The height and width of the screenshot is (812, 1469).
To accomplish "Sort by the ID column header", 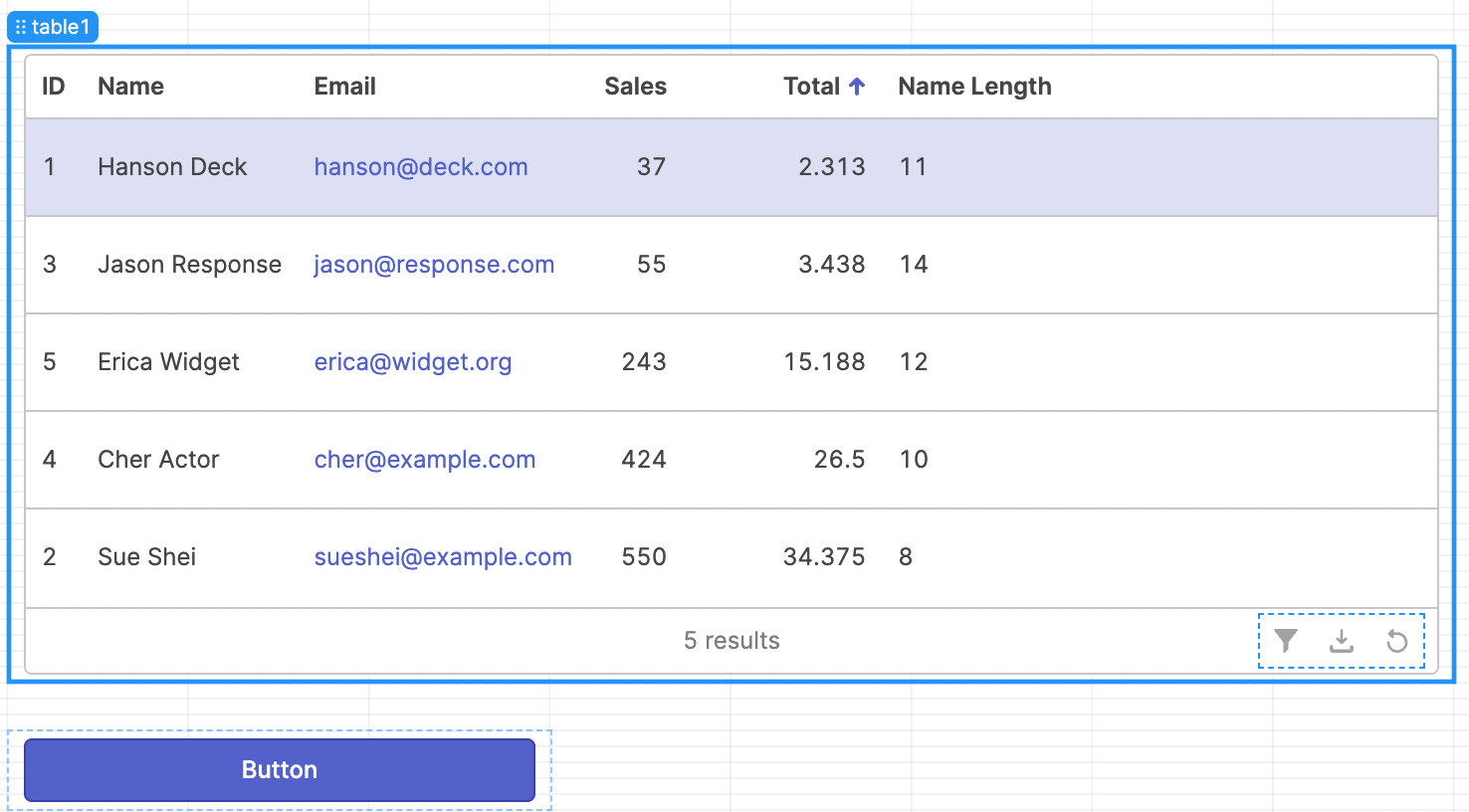I will pos(54,87).
